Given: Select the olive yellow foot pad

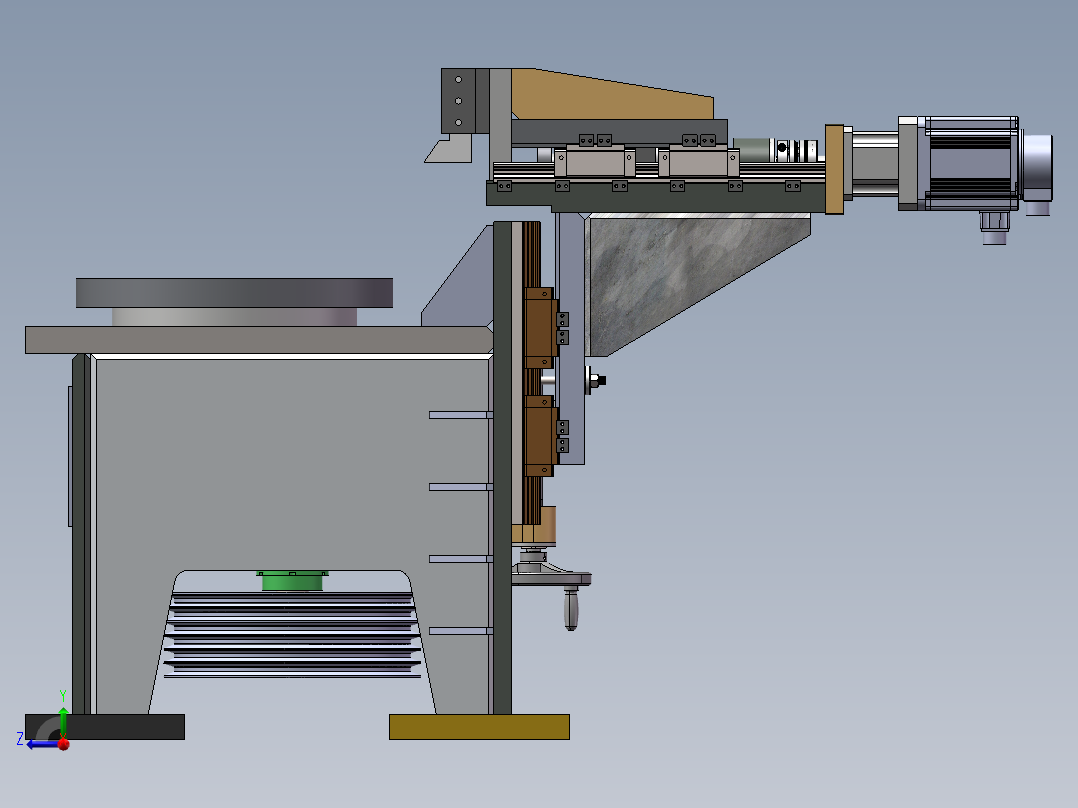Looking at the screenshot, I should coord(479,727).
